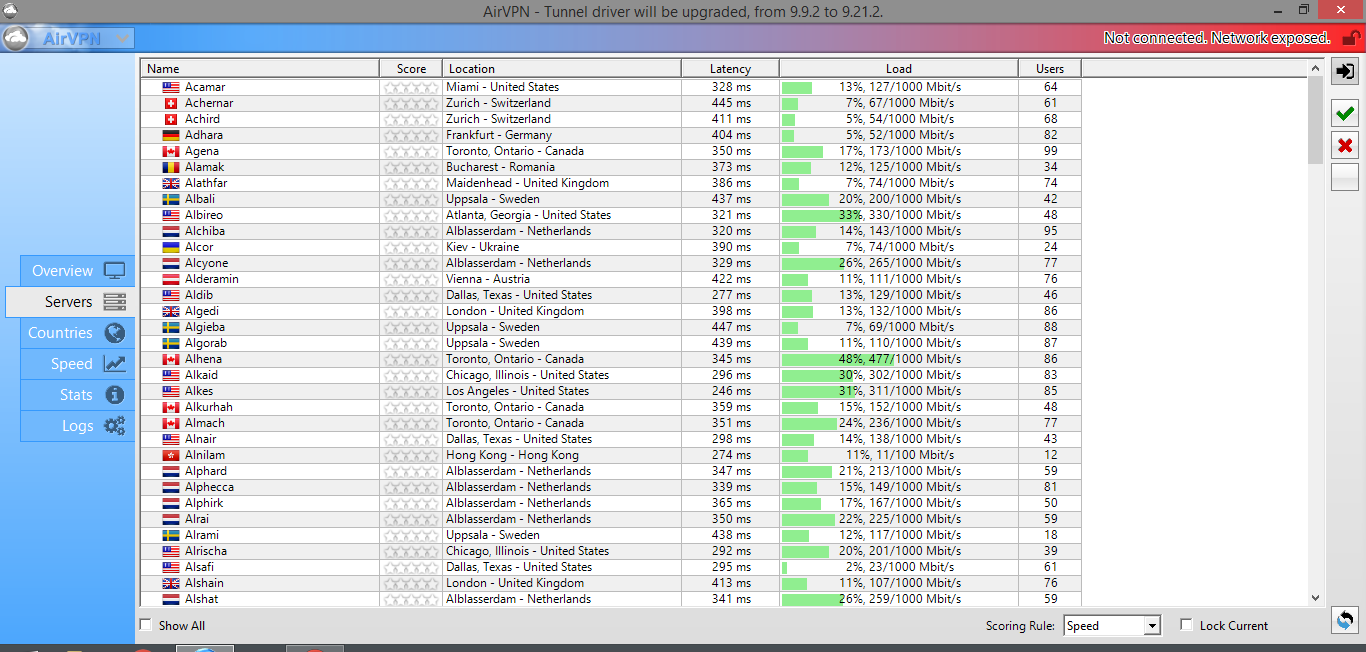1366x652 pixels.
Task: Select the Acamar server row
Action: point(610,87)
